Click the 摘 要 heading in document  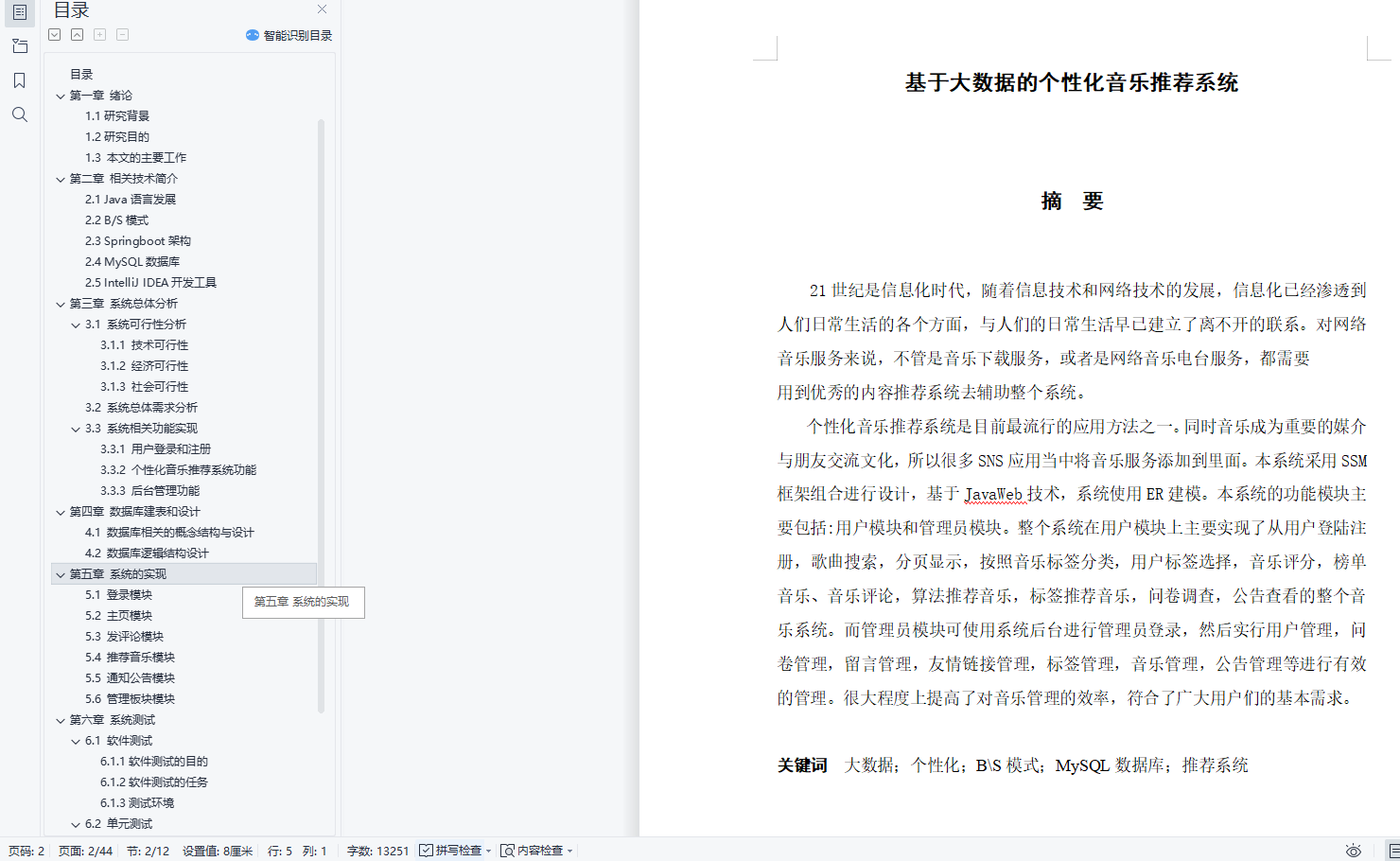click(x=1072, y=201)
